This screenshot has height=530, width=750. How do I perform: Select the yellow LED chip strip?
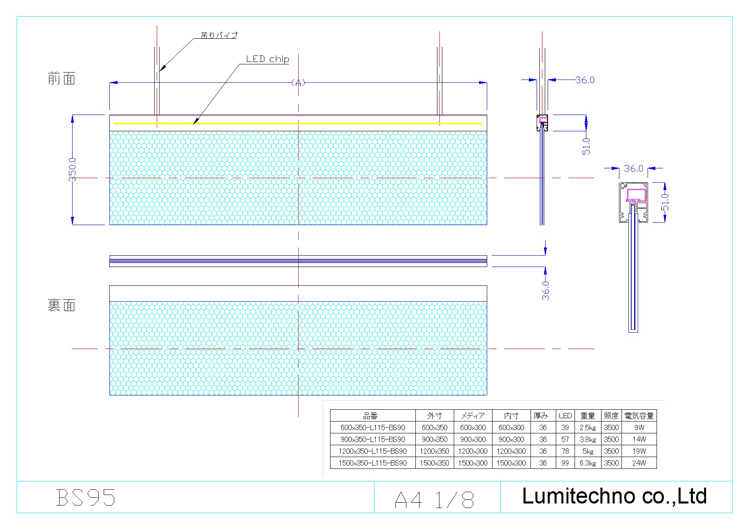pos(298,124)
